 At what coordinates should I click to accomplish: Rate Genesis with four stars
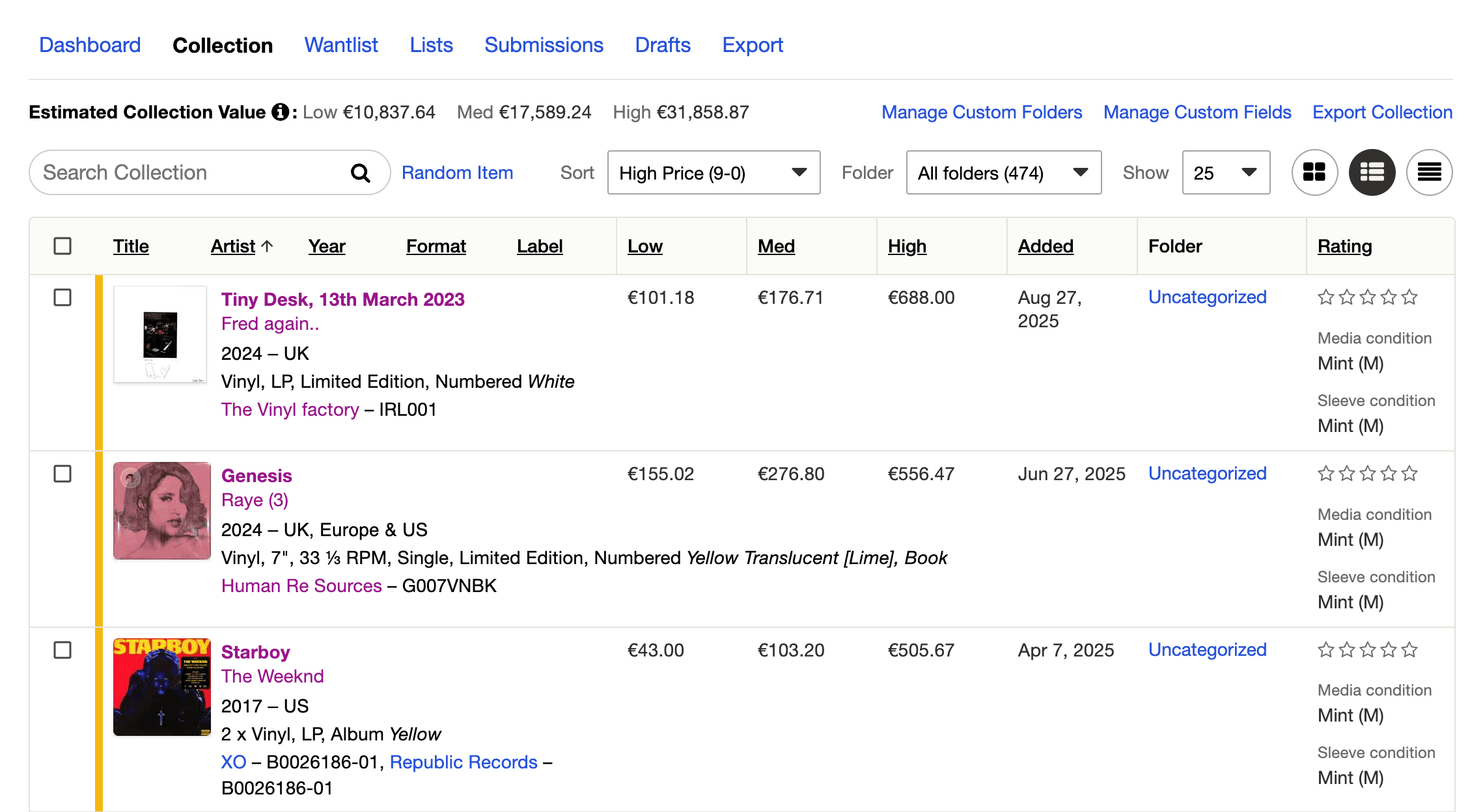(1389, 473)
